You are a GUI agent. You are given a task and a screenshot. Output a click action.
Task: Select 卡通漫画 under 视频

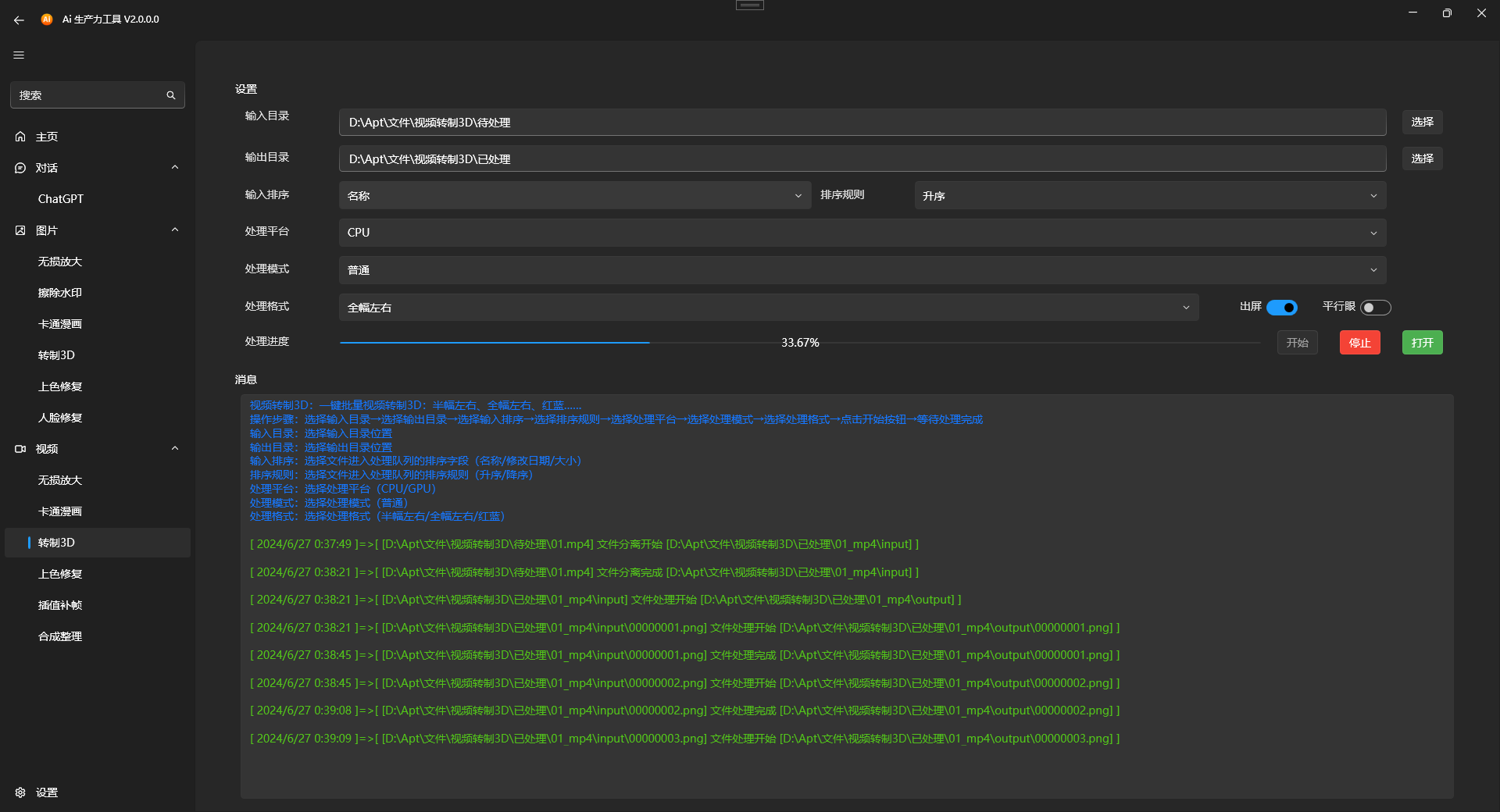[98, 511]
